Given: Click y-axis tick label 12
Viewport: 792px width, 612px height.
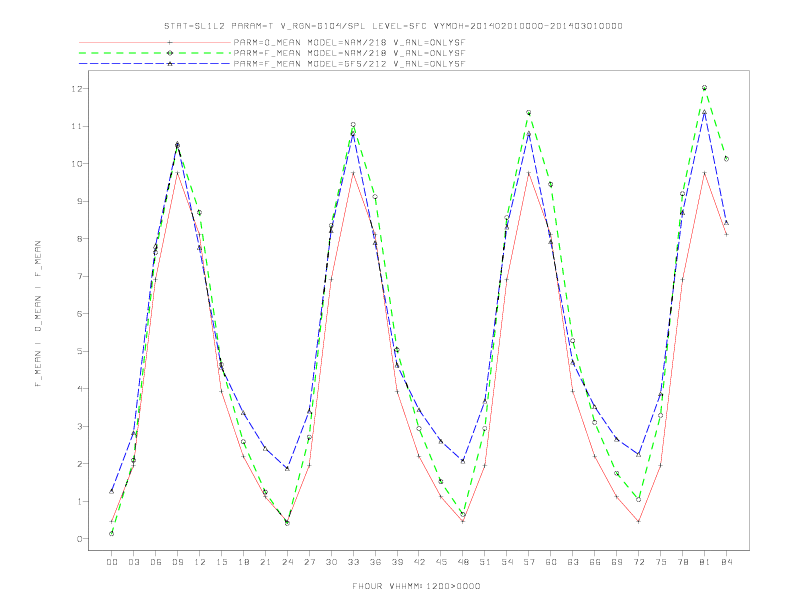Looking at the screenshot, I should point(76,89).
